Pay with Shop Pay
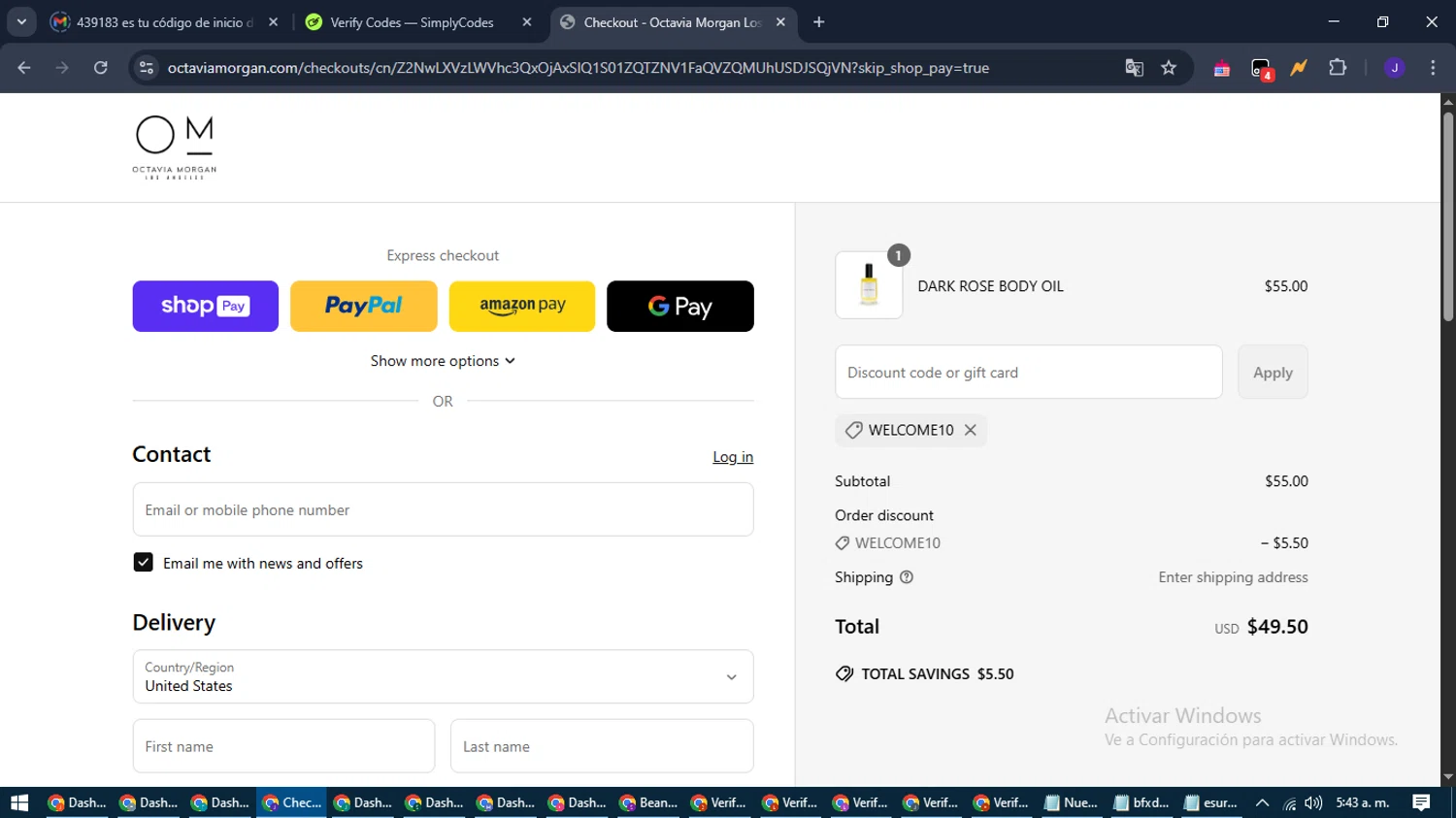This screenshot has height=818, width=1456. click(206, 306)
